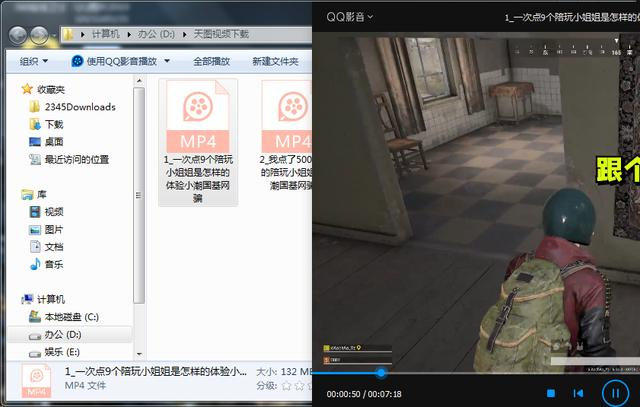Click the QQ影音 progress bar knob
This screenshot has width=640, height=407.
[381, 373]
